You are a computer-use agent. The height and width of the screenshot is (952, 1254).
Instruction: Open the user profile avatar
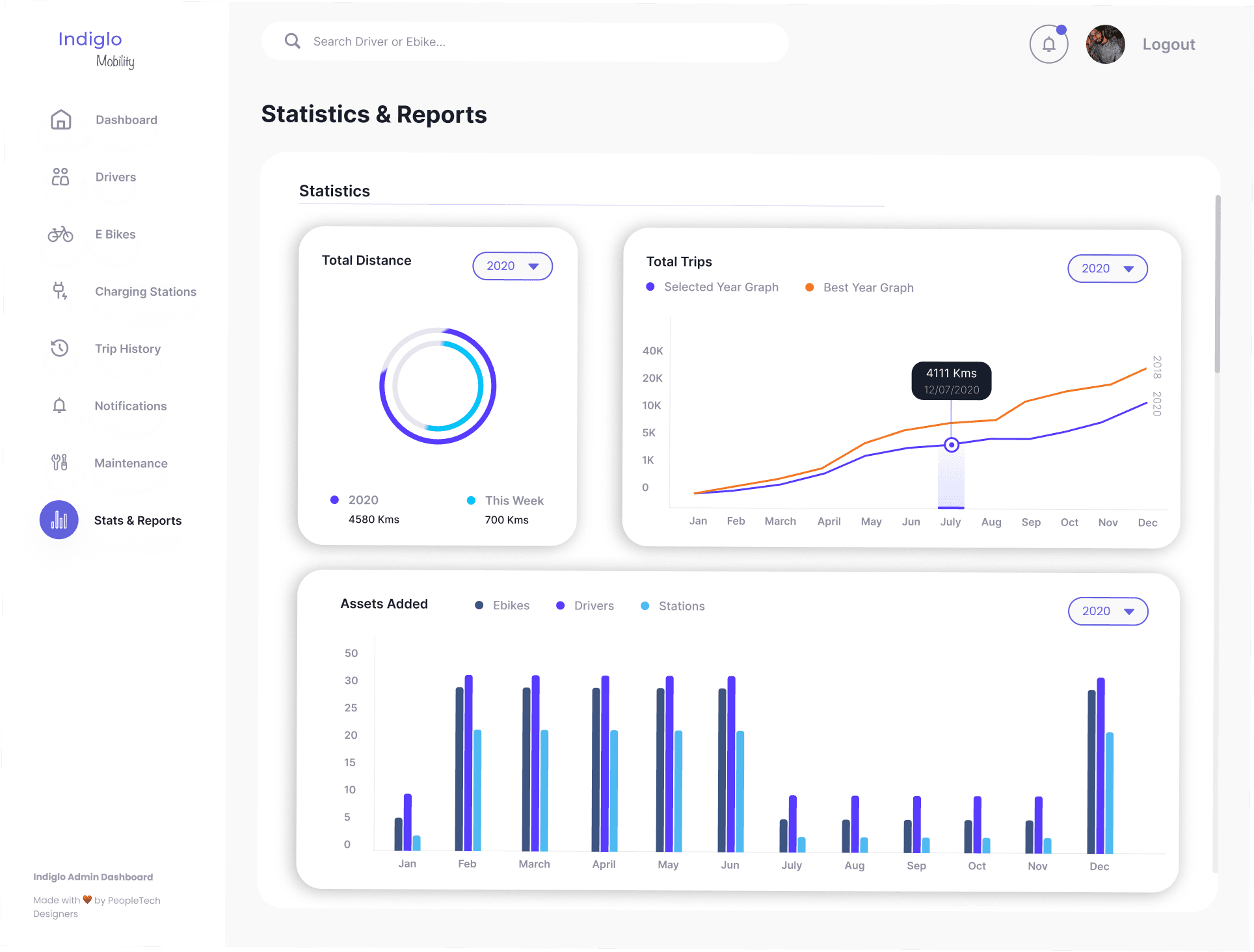pos(1105,44)
